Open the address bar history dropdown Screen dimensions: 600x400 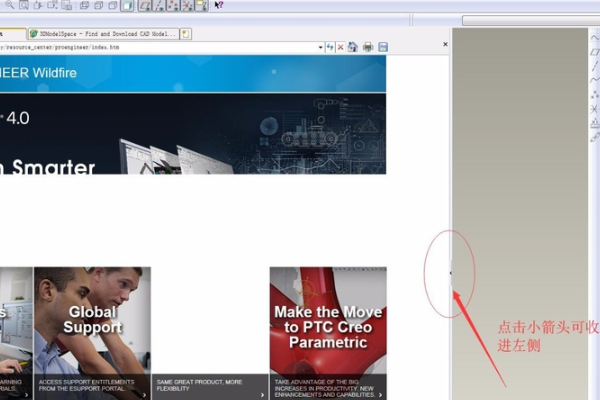321,47
